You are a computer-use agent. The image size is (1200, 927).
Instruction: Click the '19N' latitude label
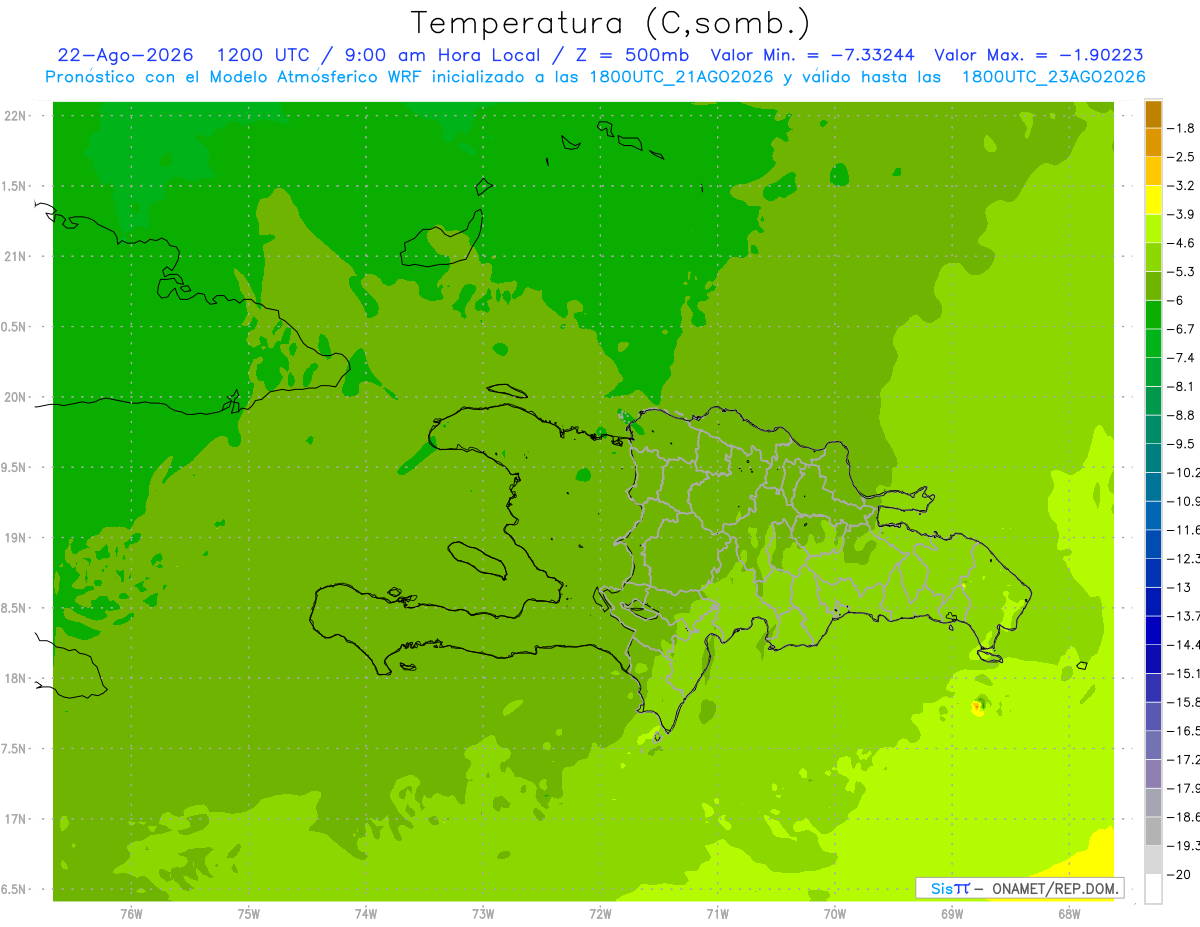pos(15,538)
